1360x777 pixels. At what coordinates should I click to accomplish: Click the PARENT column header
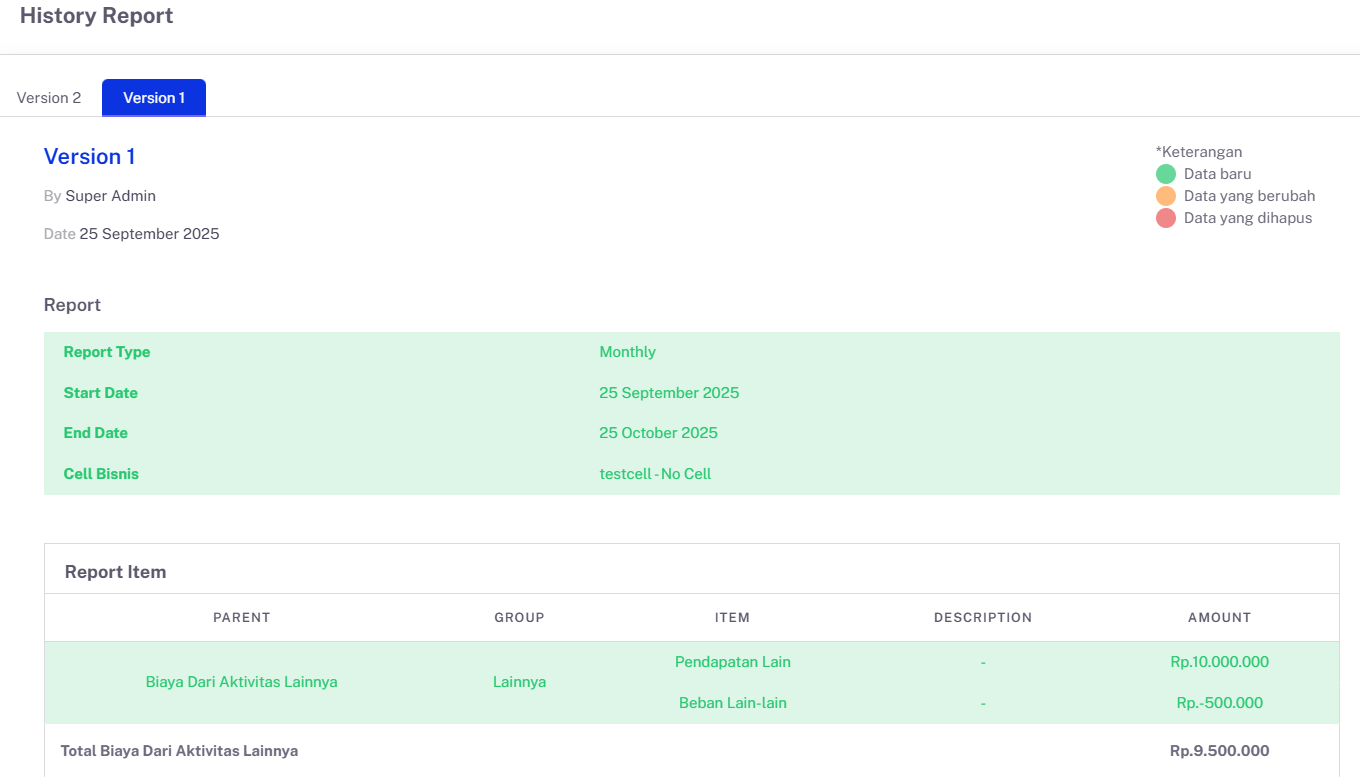pos(242,618)
